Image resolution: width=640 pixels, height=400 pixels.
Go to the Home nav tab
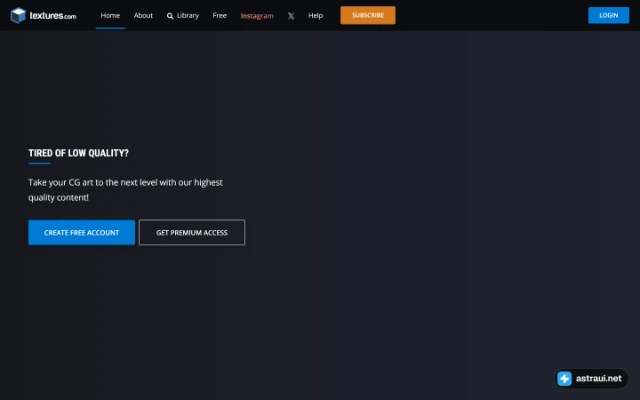[x=110, y=16]
